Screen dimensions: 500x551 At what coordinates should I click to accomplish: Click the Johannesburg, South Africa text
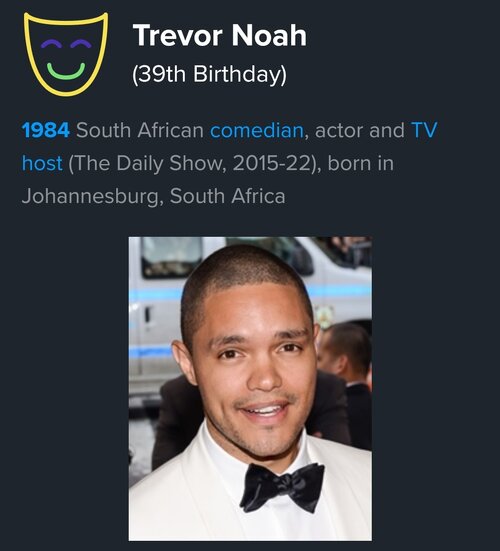154,196
